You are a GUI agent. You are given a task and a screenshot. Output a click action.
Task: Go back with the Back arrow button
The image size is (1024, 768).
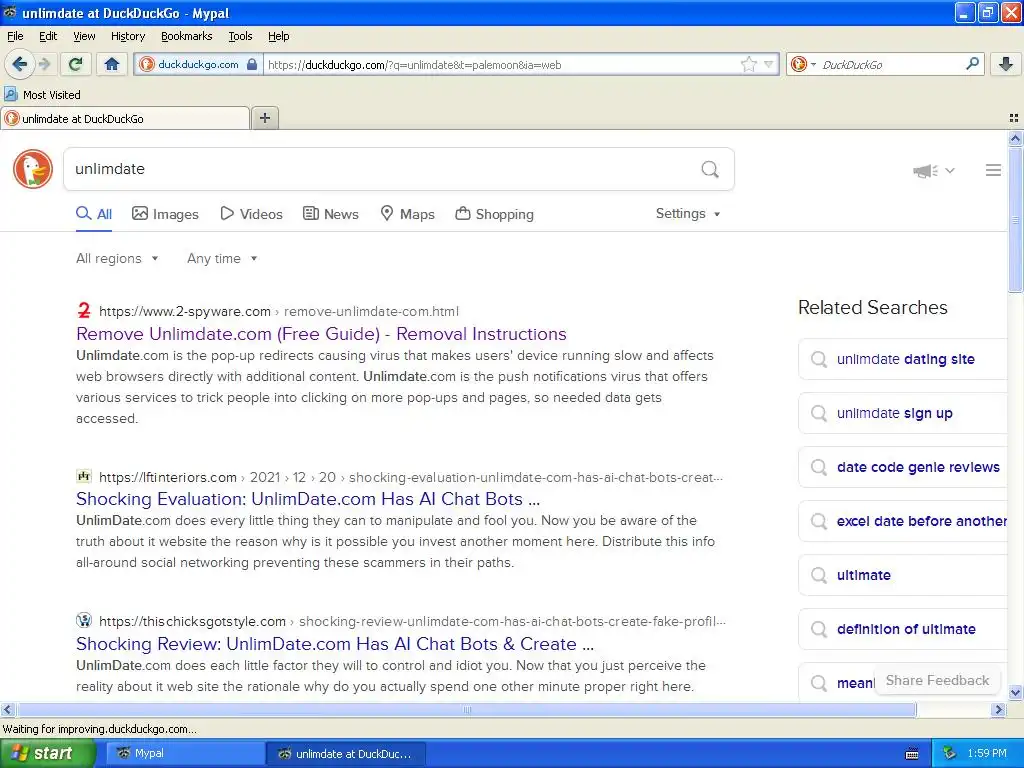tap(19, 64)
